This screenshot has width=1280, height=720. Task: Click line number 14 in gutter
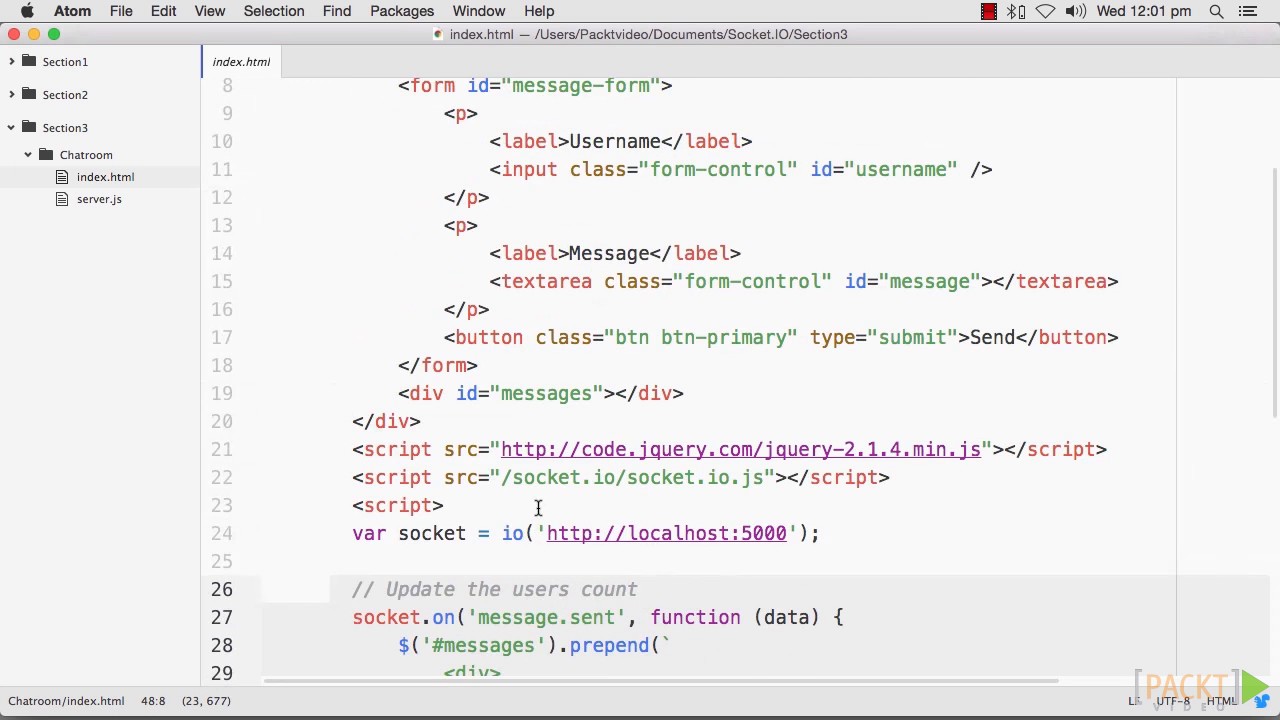pos(221,254)
